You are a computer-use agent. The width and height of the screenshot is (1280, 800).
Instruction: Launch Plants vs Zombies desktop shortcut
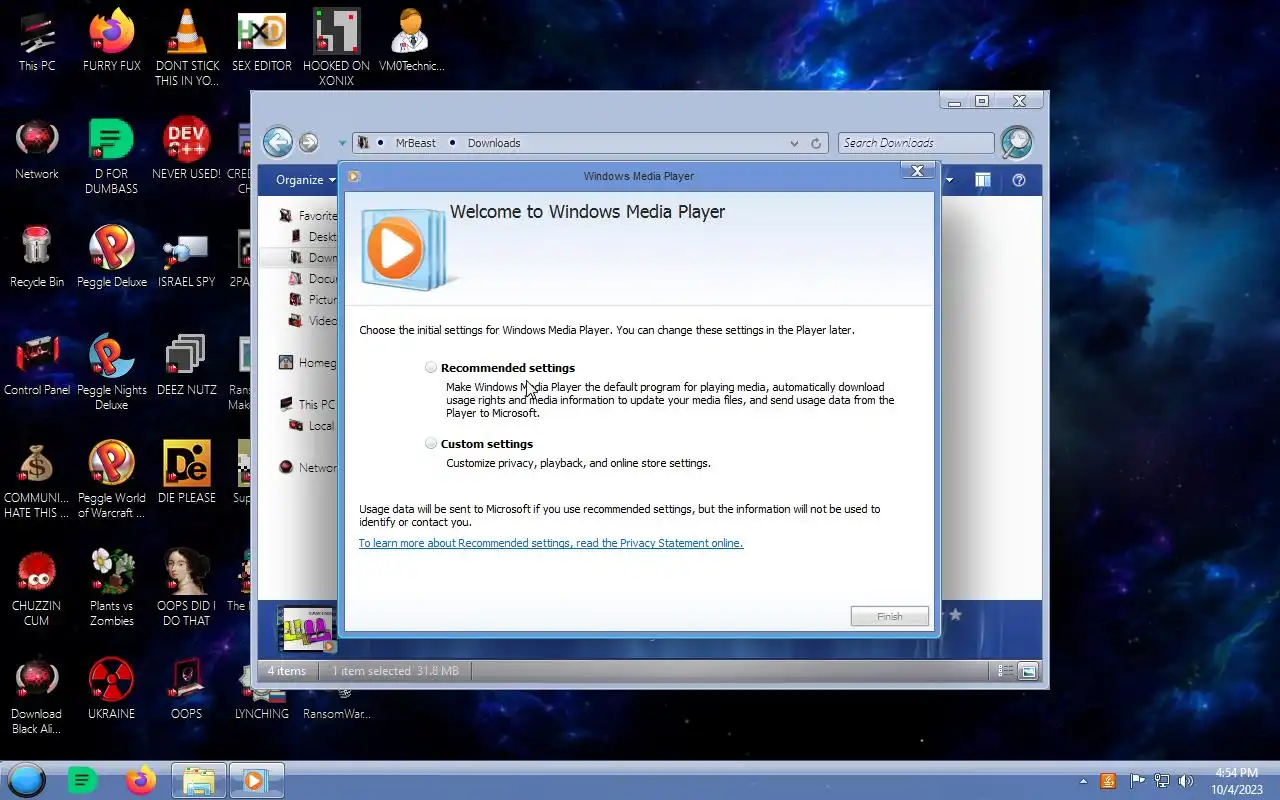111,589
